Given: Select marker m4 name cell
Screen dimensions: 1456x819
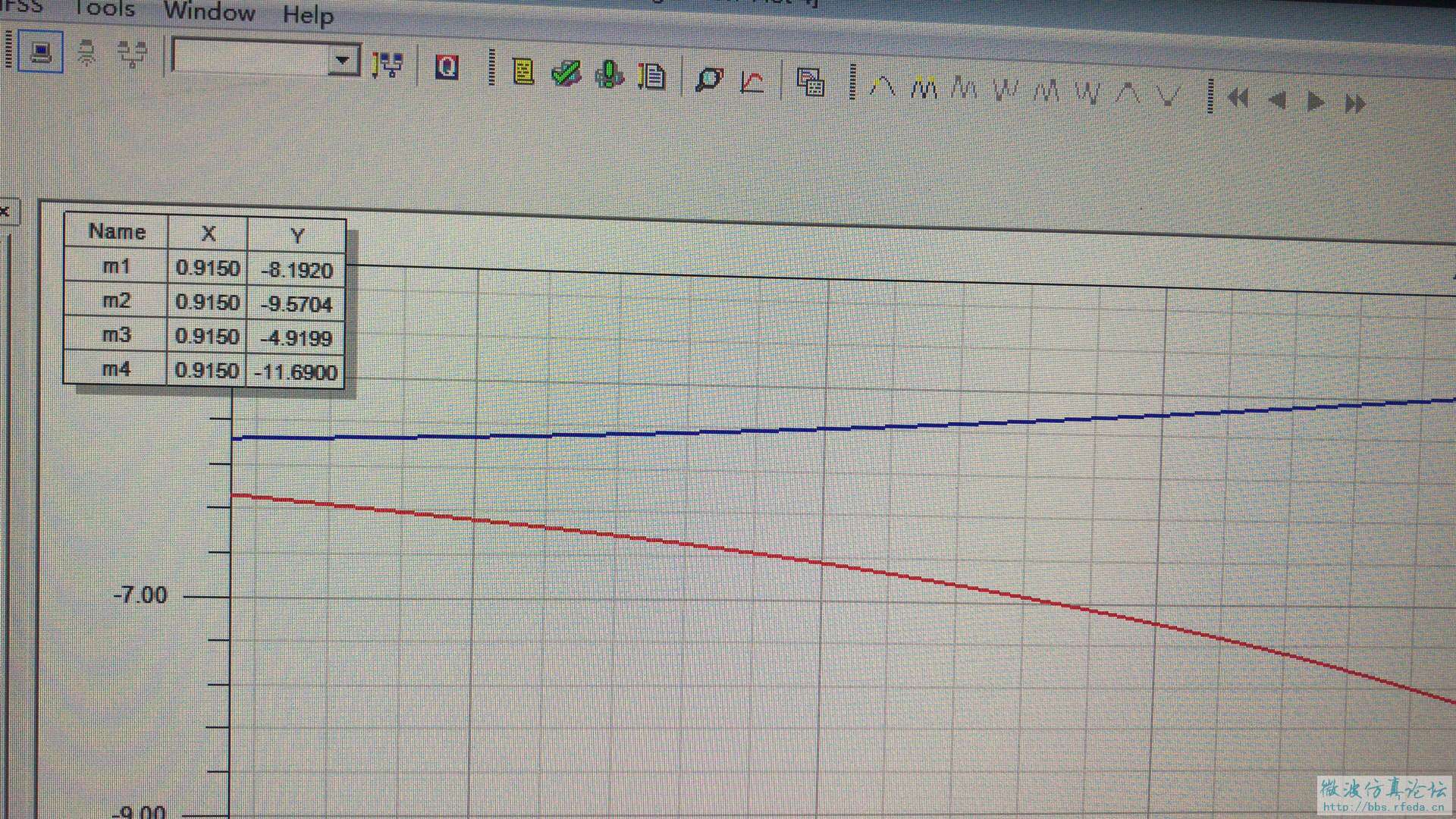Looking at the screenshot, I should 116,369.
